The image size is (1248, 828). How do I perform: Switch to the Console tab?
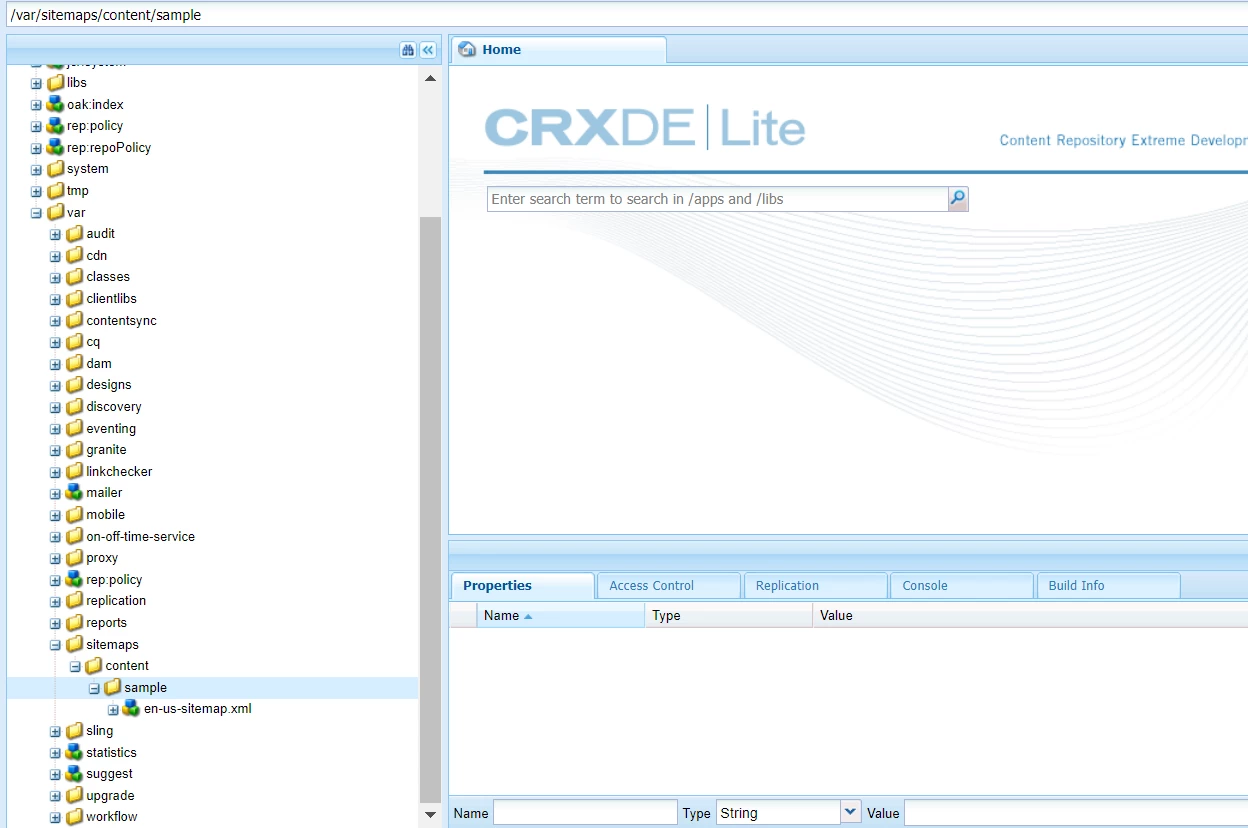[x=961, y=586]
